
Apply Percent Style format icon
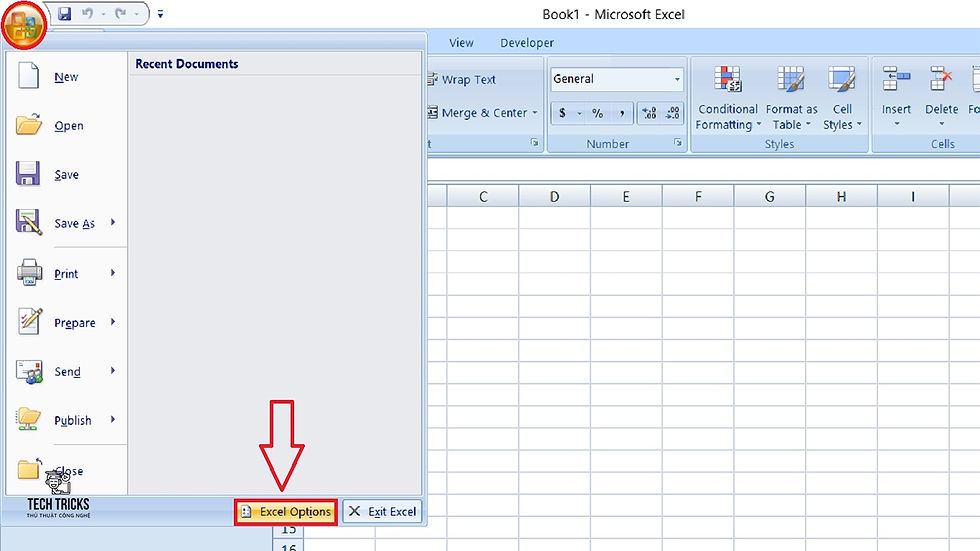(x=598, y=113)
